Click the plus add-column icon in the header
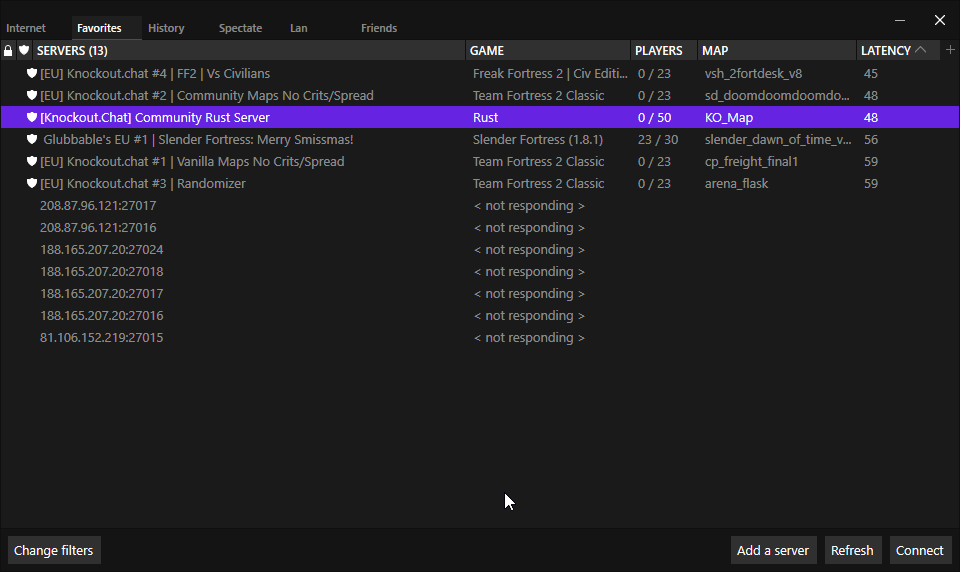The image size is (960, 572). (x=950, y=50)
